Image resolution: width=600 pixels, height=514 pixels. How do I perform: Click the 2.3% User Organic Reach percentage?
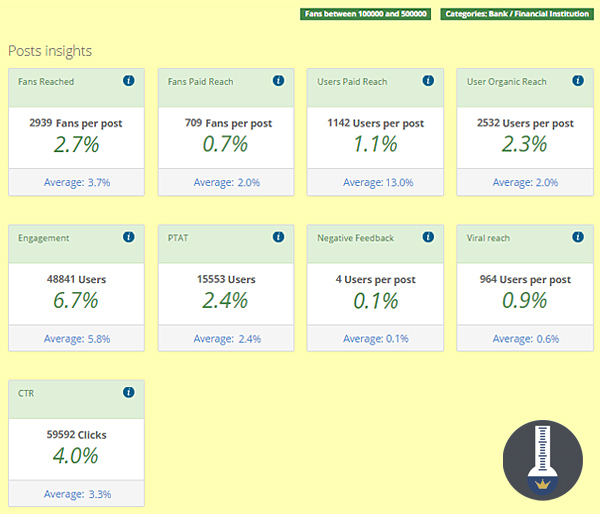click(524, 145)
